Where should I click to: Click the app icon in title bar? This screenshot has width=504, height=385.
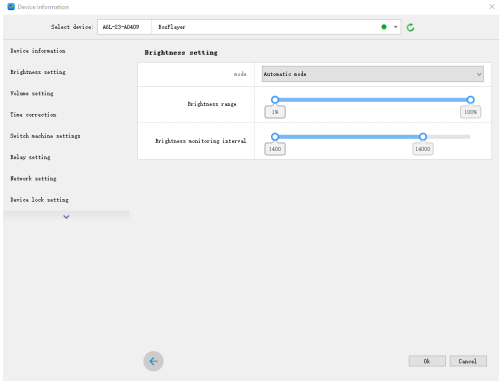11,7
